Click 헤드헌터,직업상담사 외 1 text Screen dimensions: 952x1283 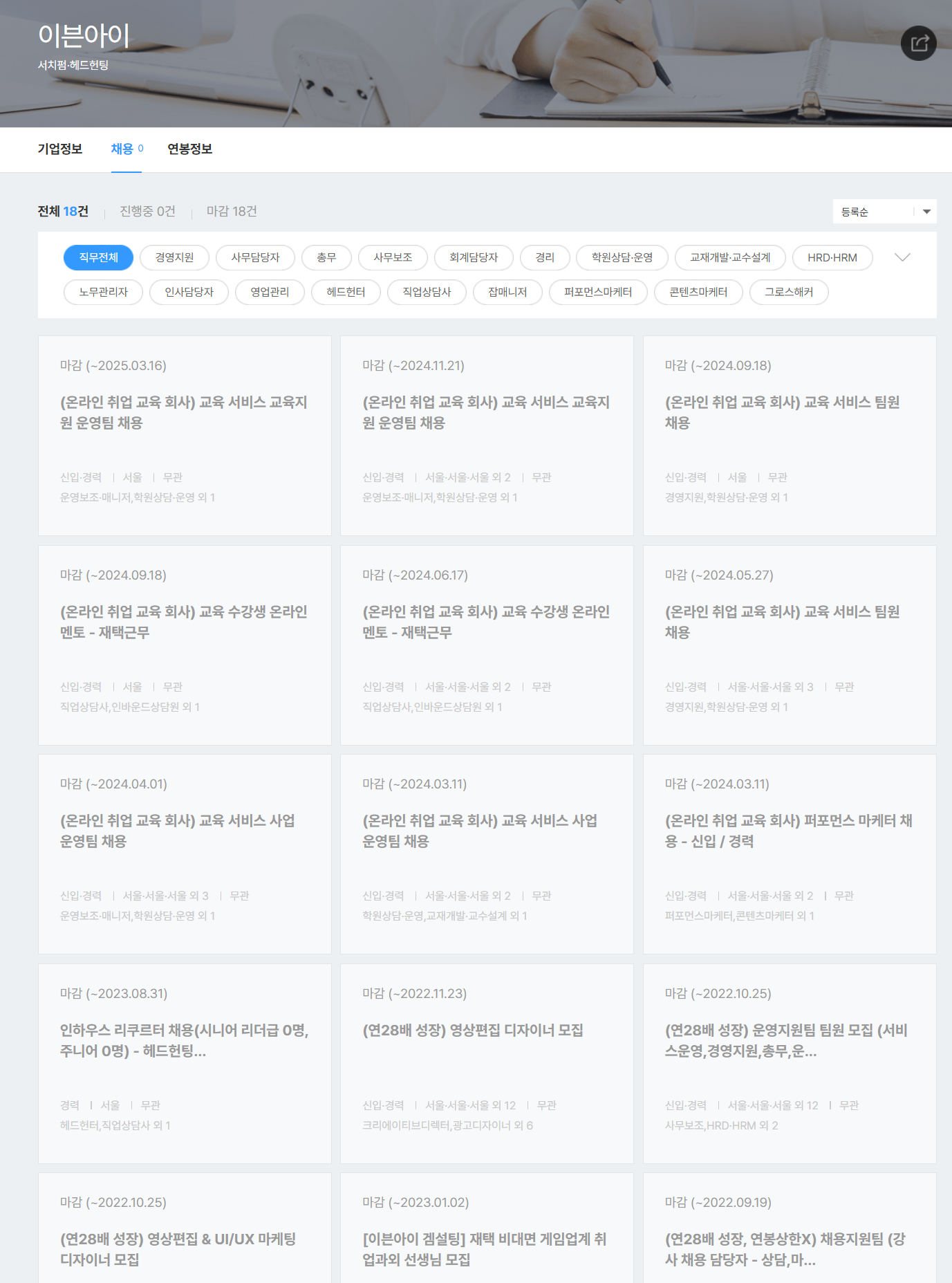(x=115, y=1125)
